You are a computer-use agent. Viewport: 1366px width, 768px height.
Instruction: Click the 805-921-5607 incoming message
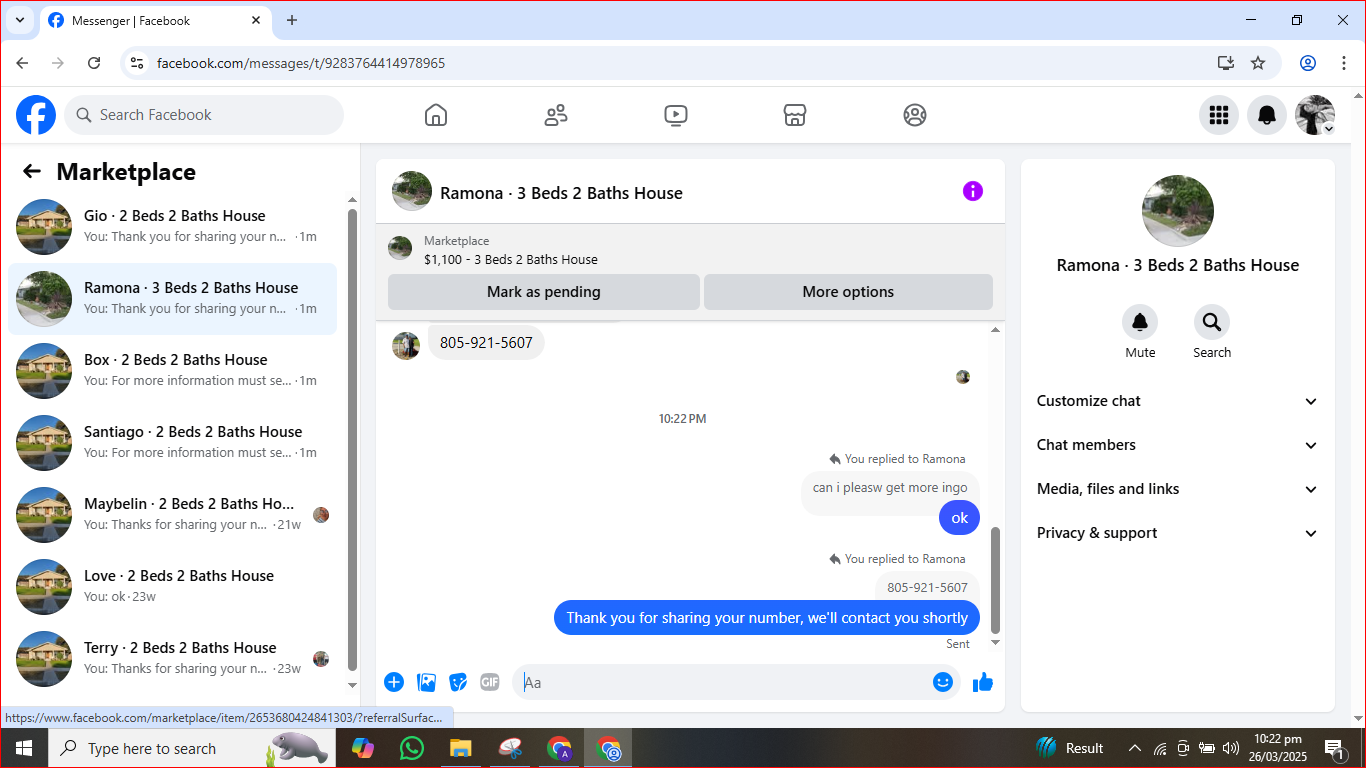[486, 343]
